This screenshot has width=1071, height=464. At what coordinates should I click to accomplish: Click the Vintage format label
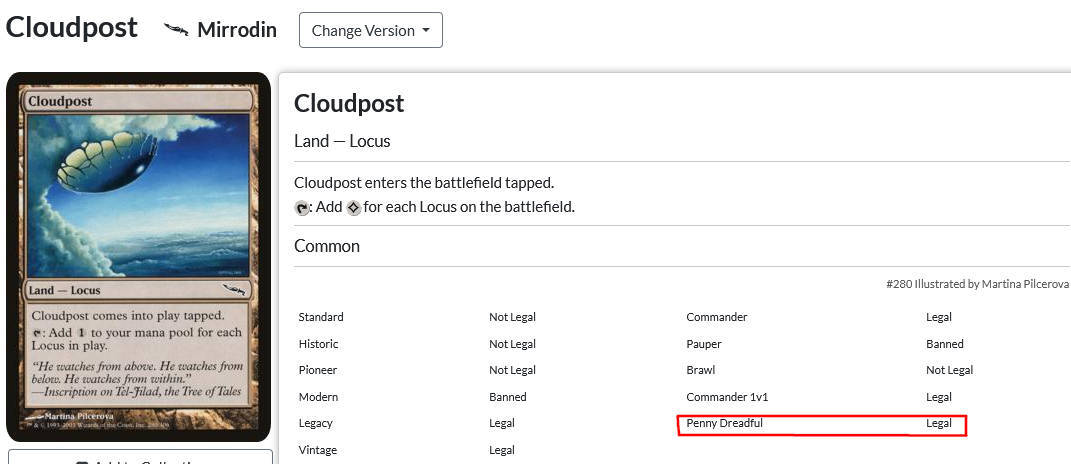317,450
